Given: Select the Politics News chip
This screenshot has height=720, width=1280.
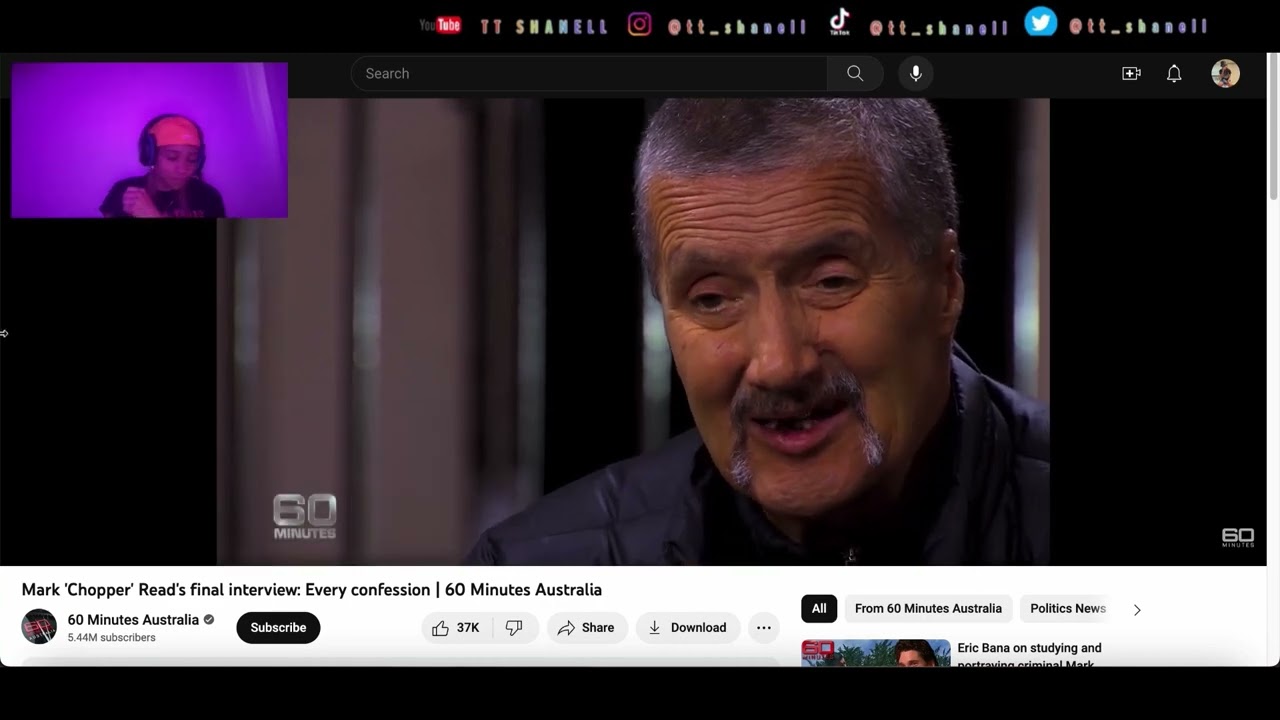Looking at the screenshot, I should click(x=1068, y=608).
